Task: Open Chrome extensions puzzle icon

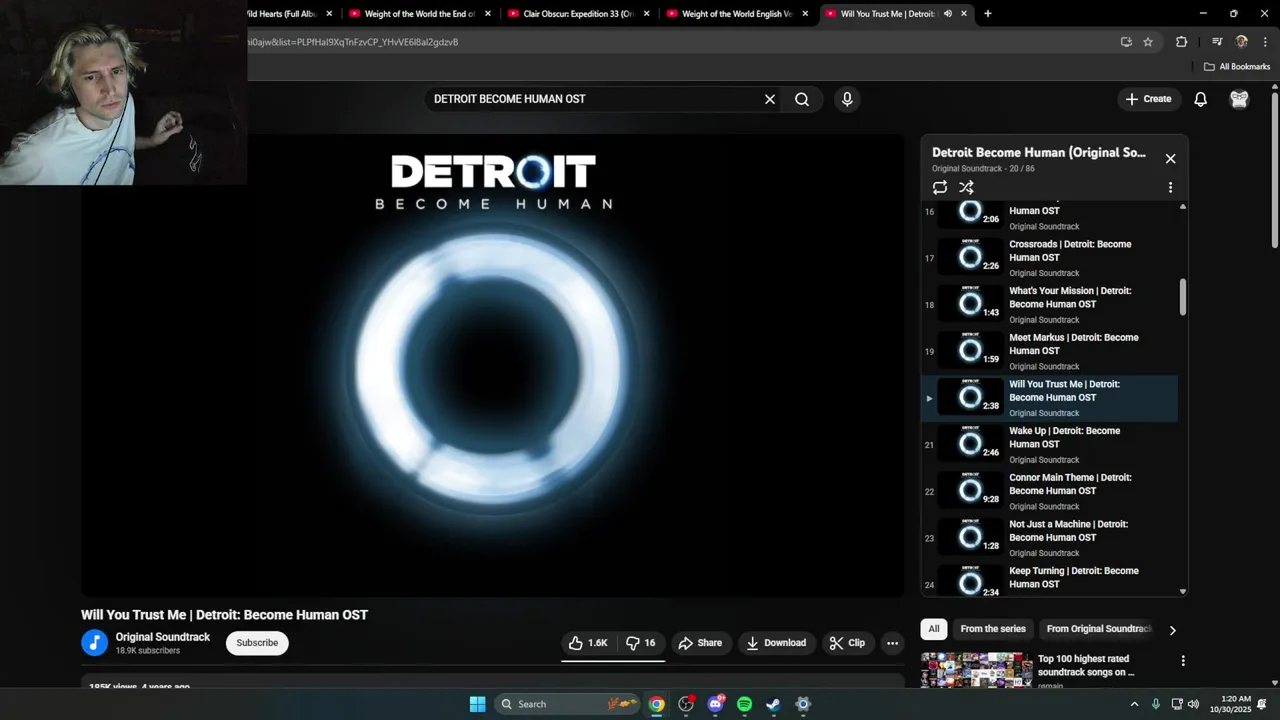Action: 1181,42
